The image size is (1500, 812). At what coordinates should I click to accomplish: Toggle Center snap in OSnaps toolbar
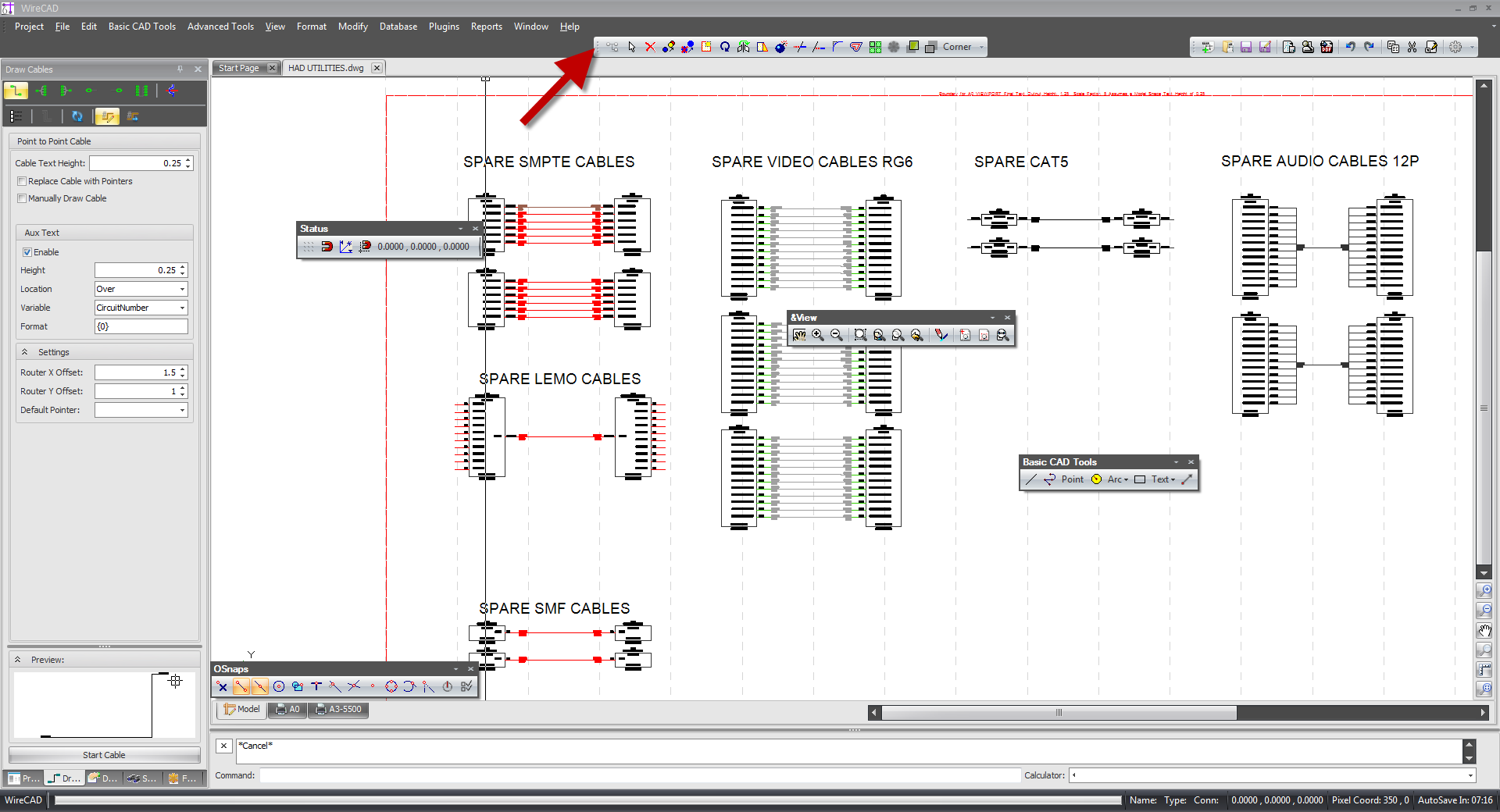pyautogui.click(x=279, y=686)
